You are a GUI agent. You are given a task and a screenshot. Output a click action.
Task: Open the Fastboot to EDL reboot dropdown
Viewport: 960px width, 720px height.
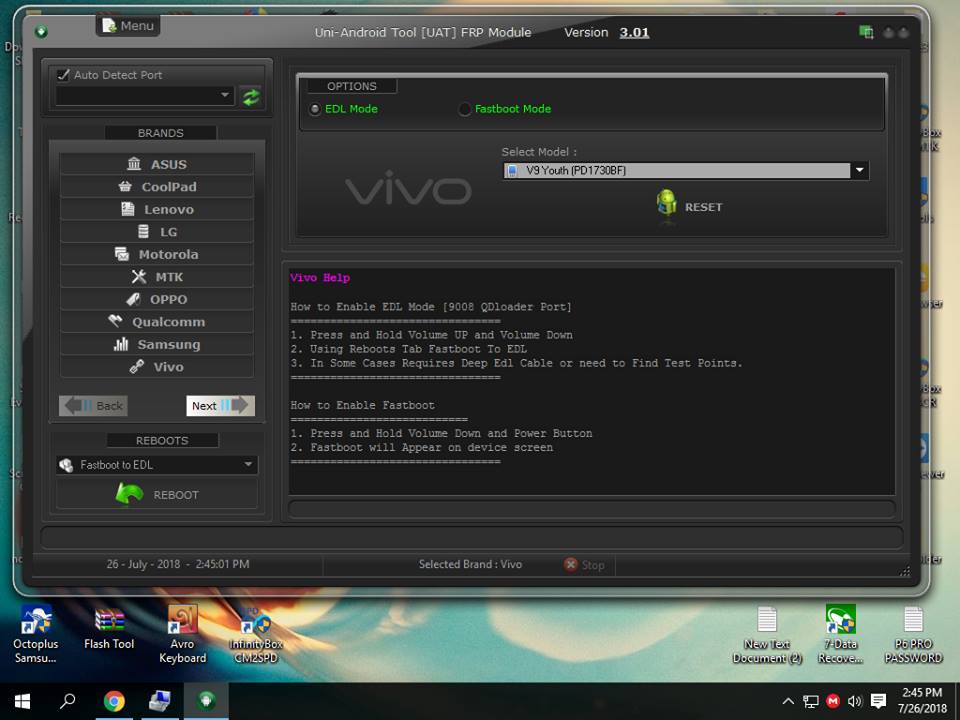157,465
